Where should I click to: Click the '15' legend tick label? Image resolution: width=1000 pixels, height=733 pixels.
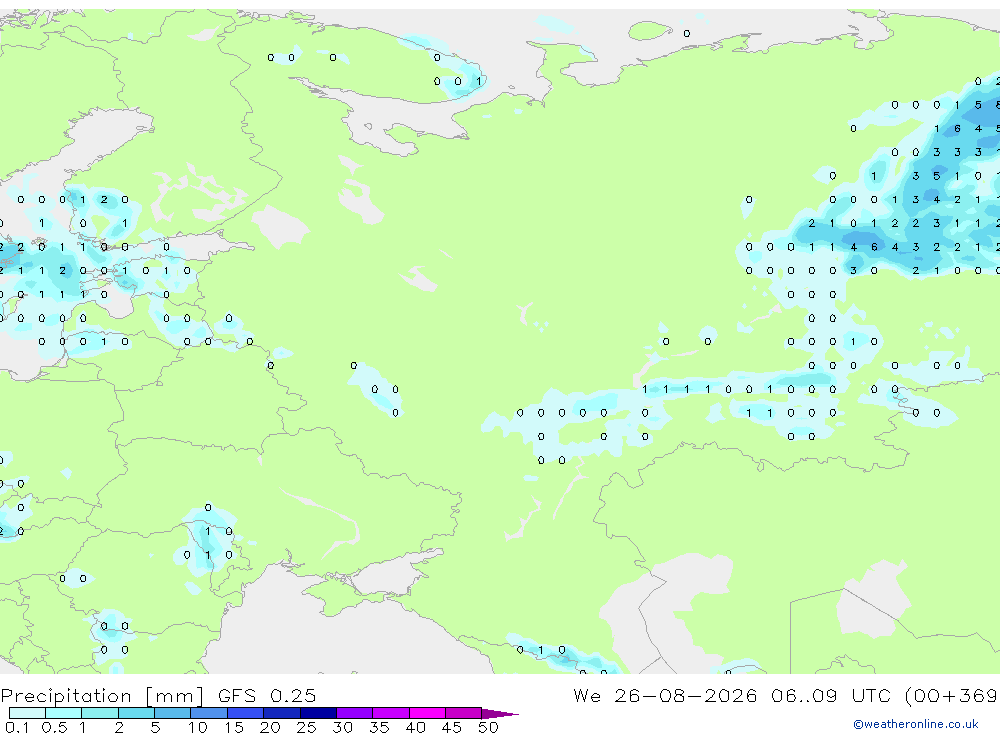(233, 727)
